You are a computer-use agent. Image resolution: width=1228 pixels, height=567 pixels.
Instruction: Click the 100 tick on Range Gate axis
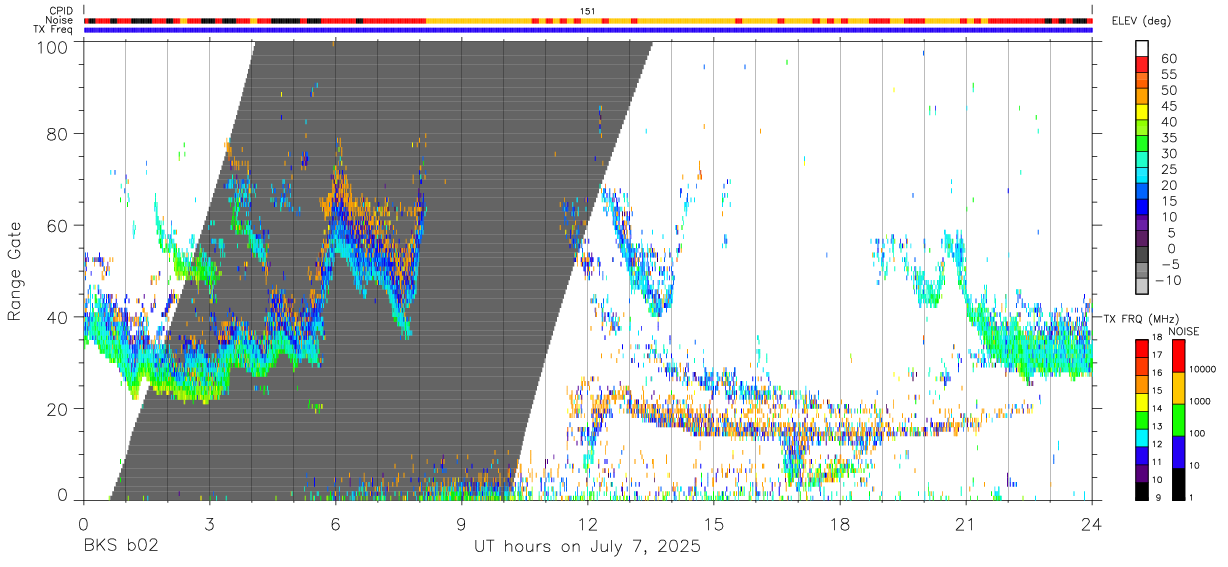pos(52,48)
